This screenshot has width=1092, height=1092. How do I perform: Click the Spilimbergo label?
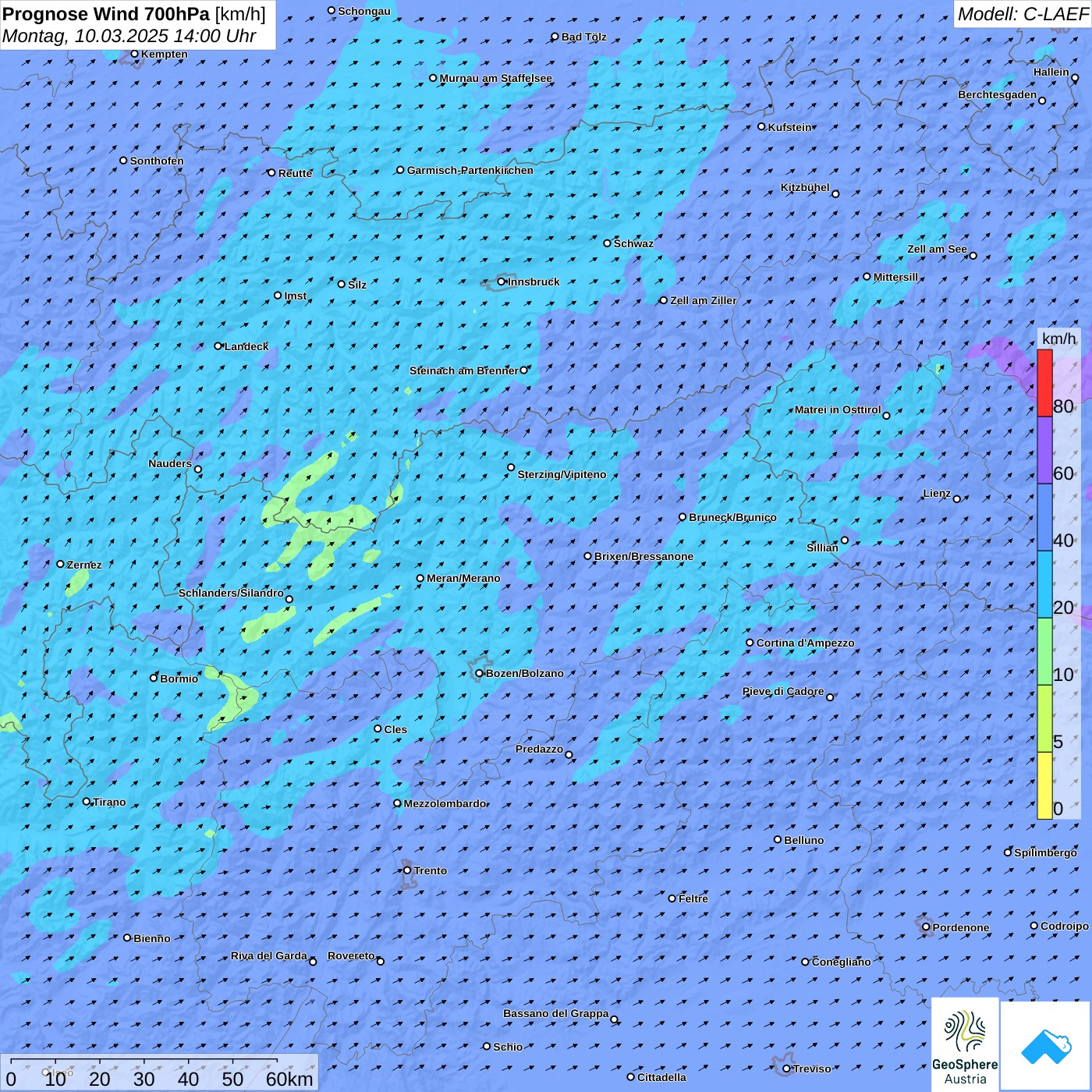point(1045,853)
